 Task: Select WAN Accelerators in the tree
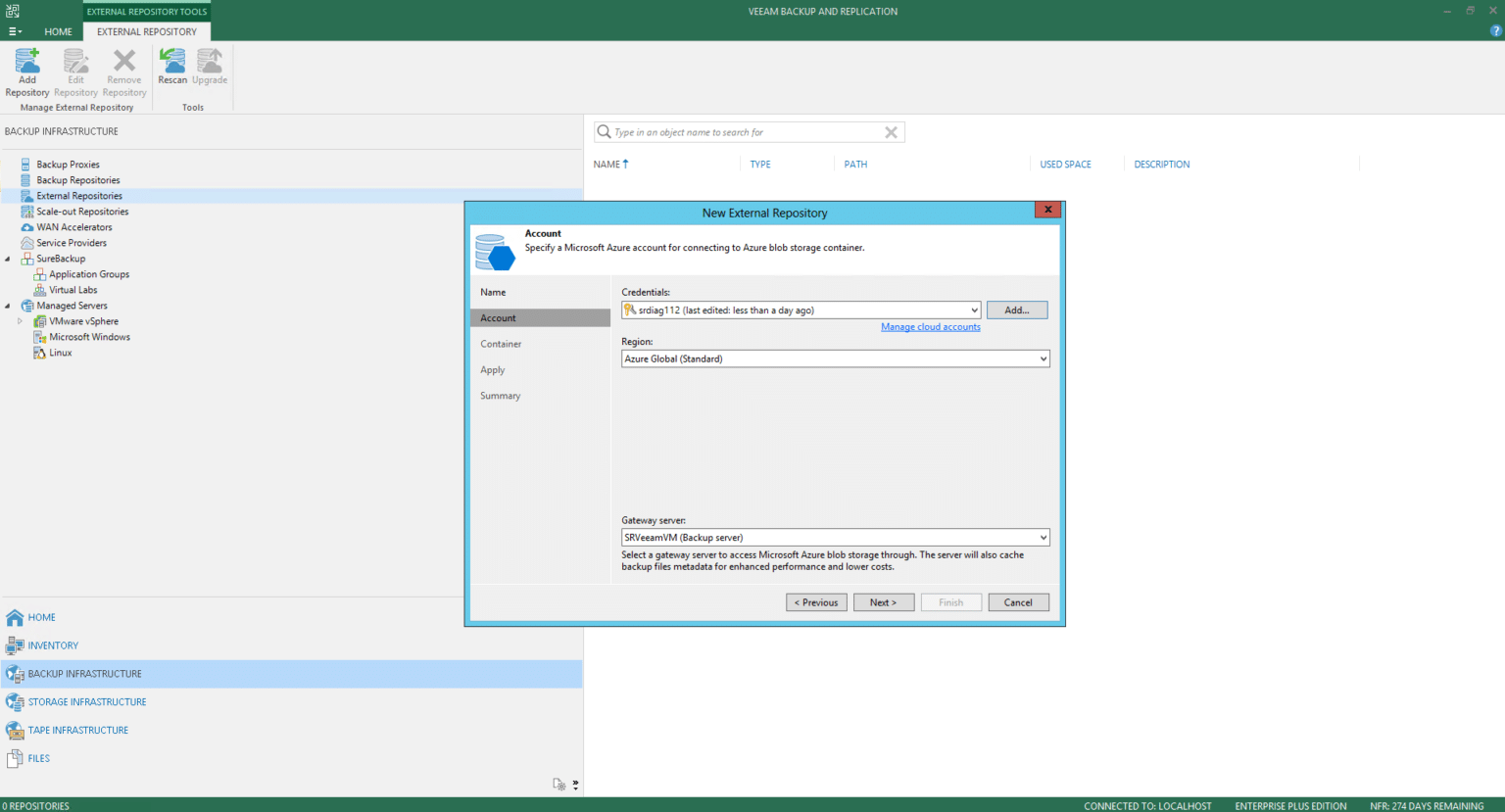point(74,227)
